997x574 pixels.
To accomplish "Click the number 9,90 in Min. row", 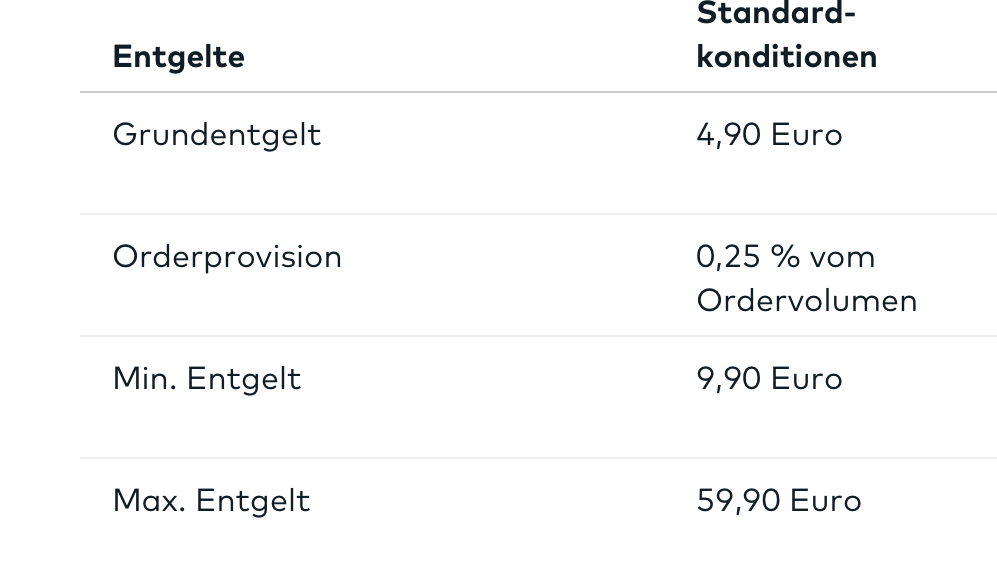I will pyautogui.click(x=729, y=379).
